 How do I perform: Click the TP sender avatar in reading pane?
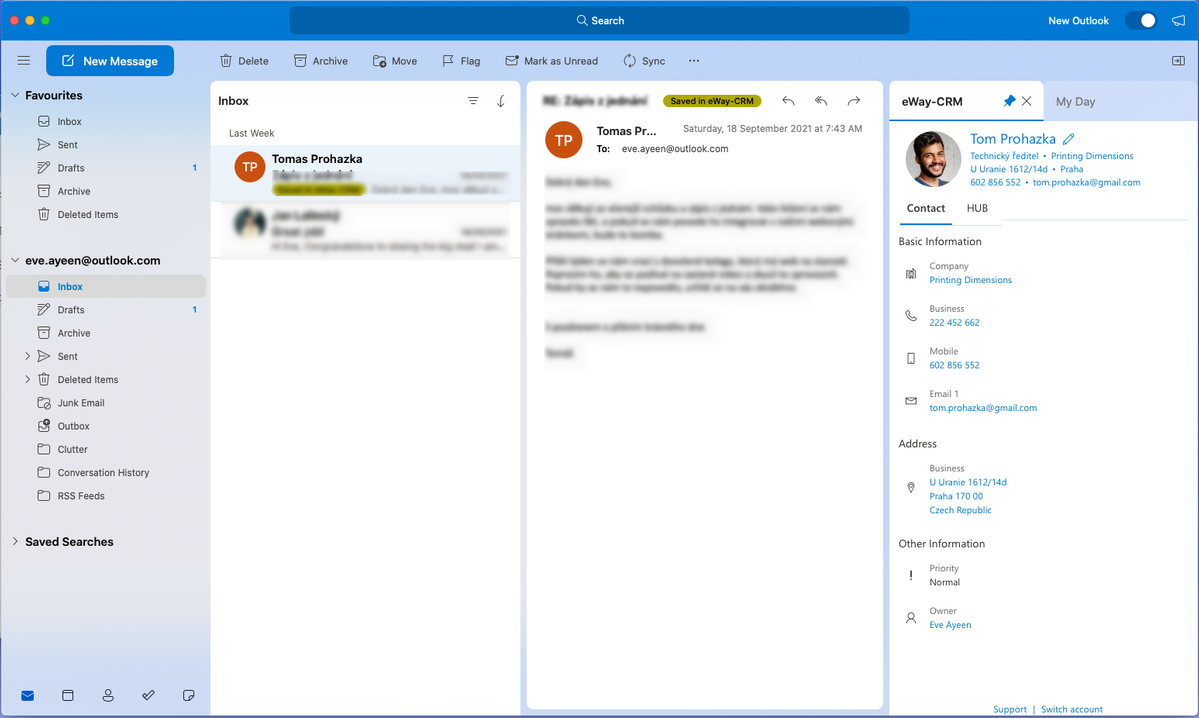564,140
